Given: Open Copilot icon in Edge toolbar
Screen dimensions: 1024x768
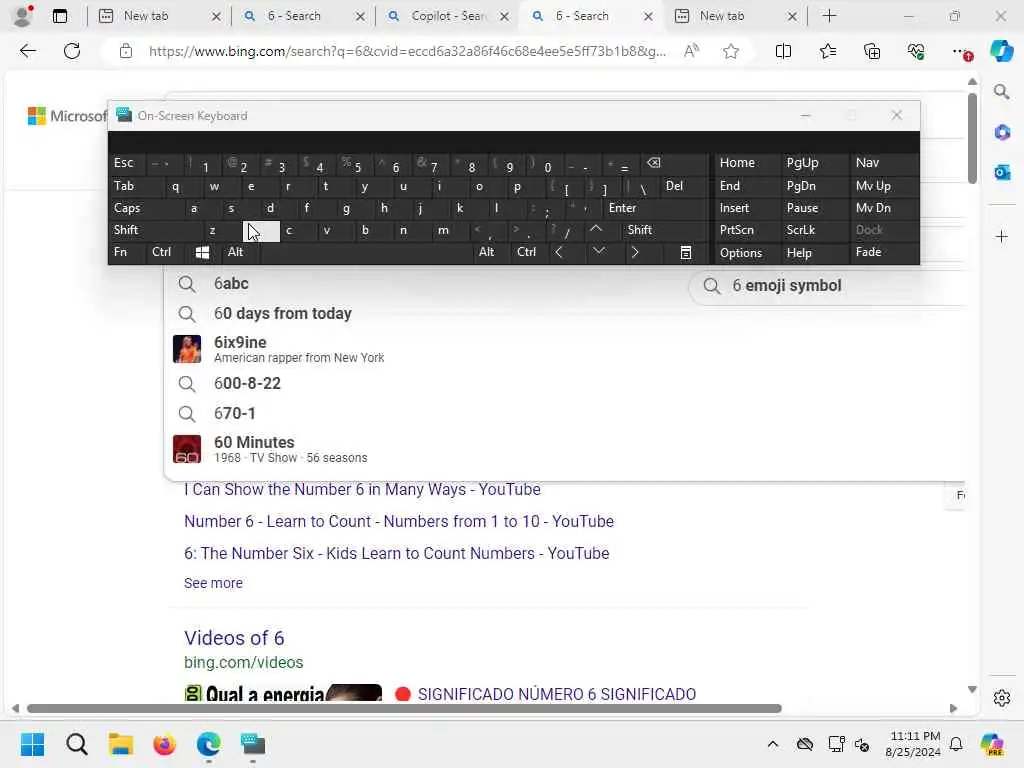Looking at the screenshot, I should tap(1001, 51).
